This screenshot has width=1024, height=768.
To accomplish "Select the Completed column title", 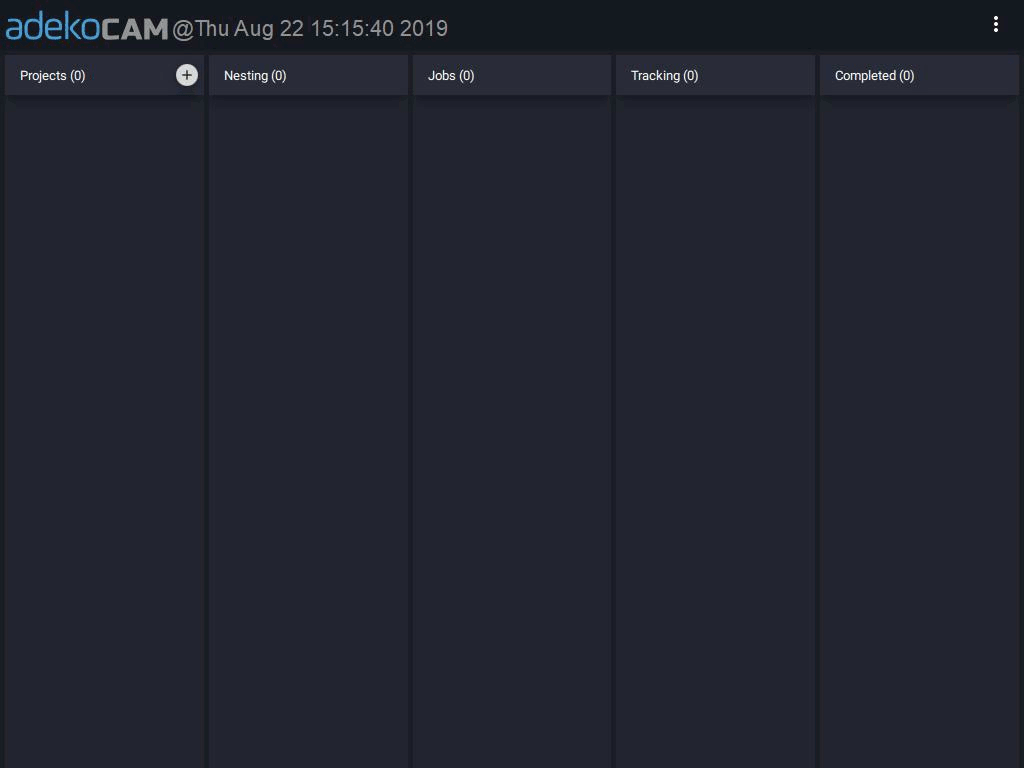I will coord(865,76).
